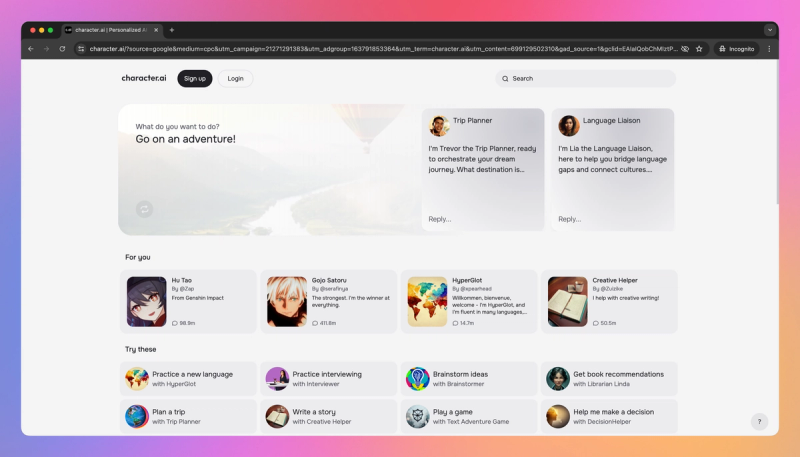The width and height of the screenshot is (800, 457).
Task: Click the Write a story book icon
Action: tap(277, 416)
